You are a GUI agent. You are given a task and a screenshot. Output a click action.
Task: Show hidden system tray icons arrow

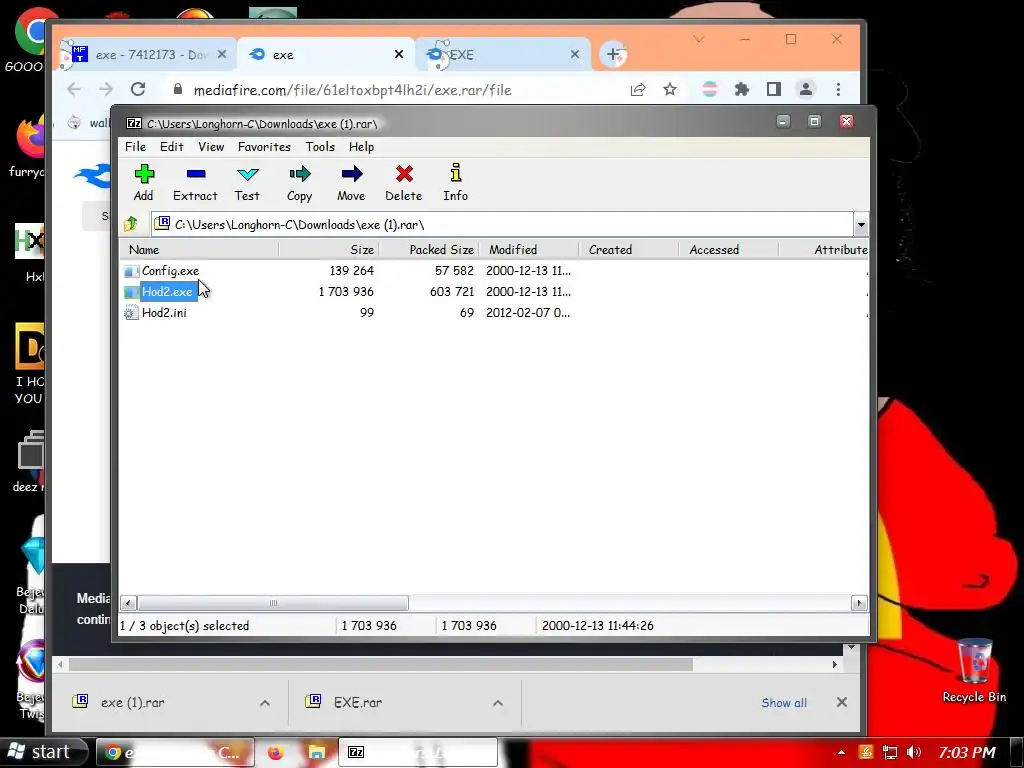841,752
